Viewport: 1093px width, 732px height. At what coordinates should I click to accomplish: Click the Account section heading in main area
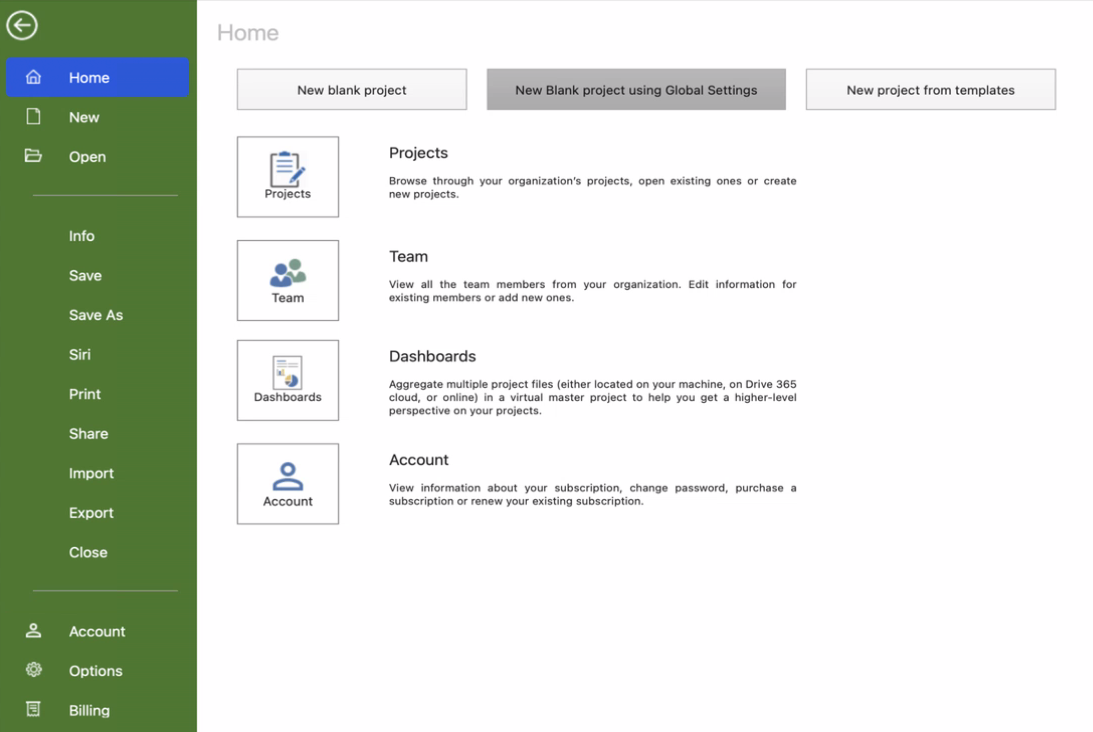click(418, 460)
